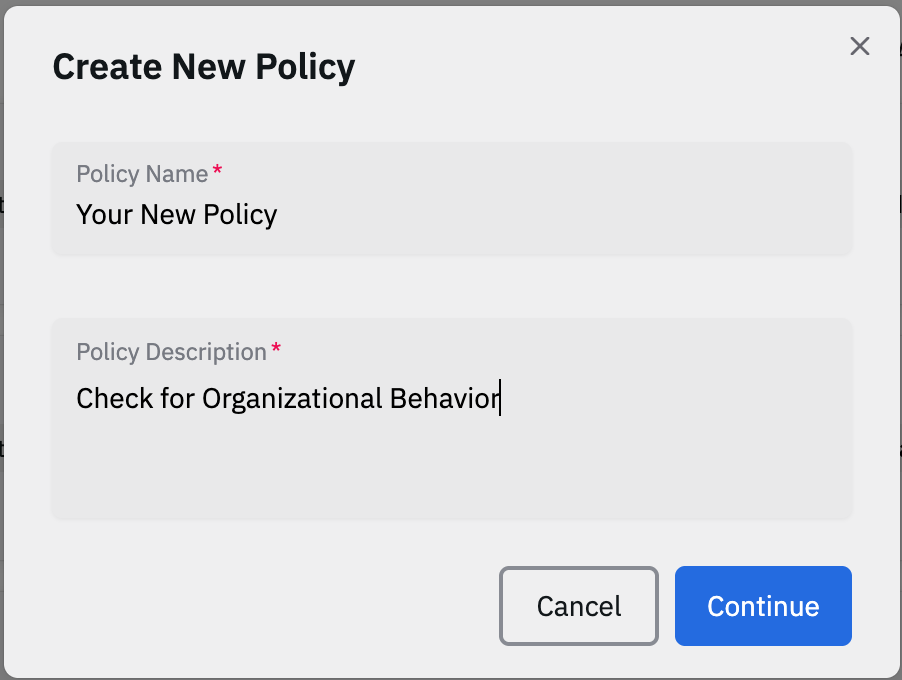Click the word "Behavior" in the description

tap(444, 399)
